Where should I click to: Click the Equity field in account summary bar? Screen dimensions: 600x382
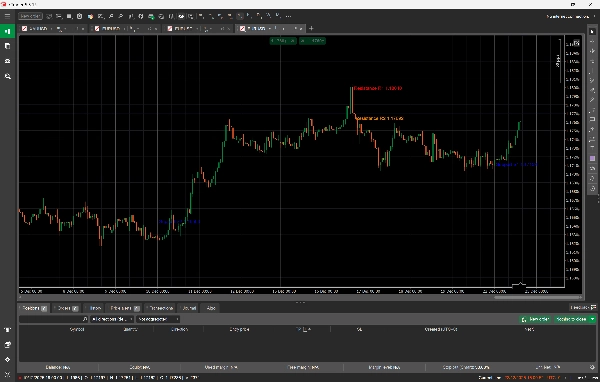(x=140, y=367)
